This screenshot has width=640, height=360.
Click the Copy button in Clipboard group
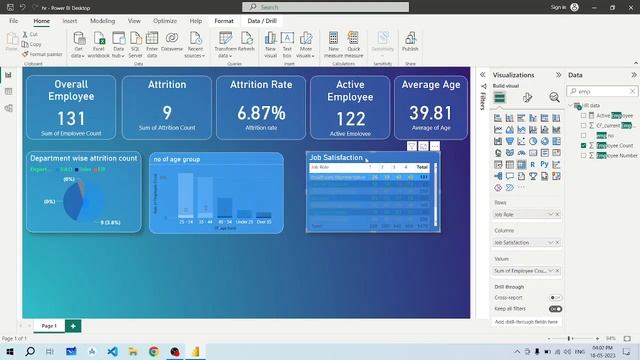point(32,44)
